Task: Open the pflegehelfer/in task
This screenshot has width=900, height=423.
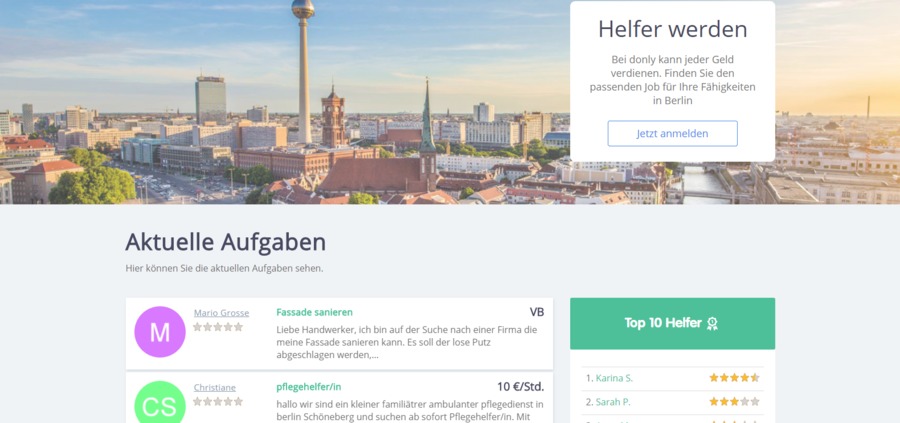Action: click(309, 387)
